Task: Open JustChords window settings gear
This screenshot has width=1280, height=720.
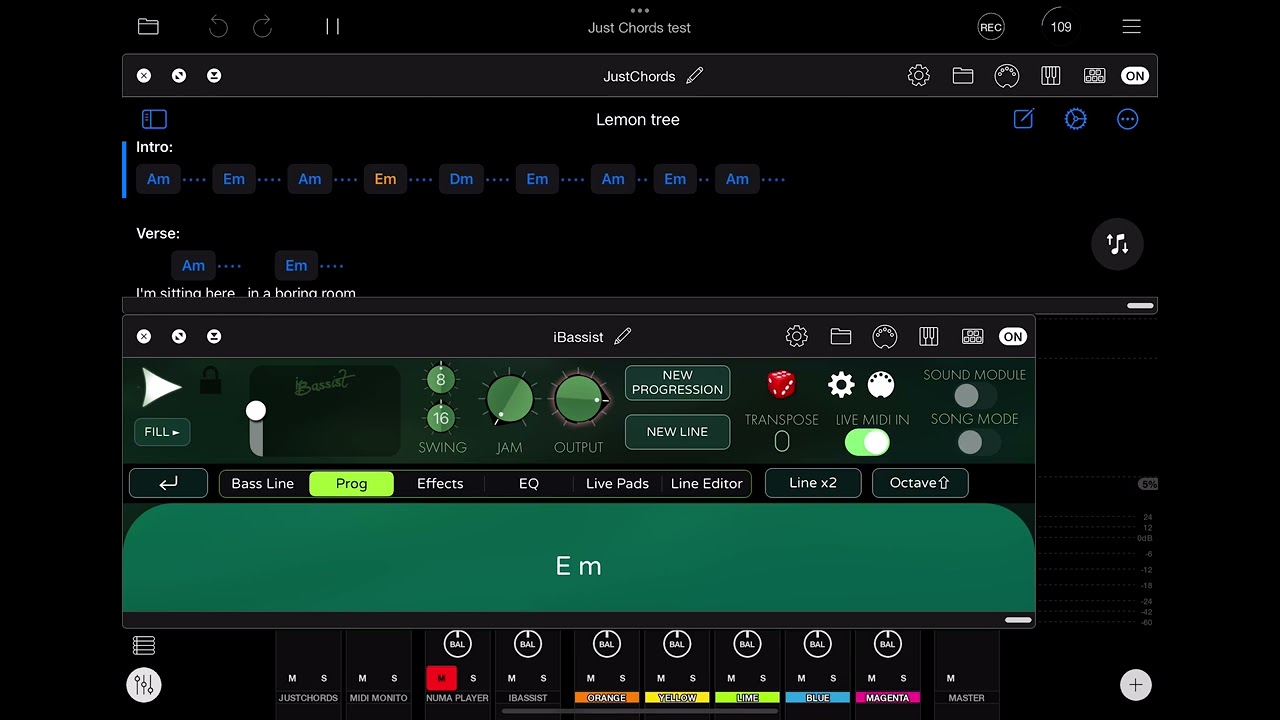Action: (918, 76)
